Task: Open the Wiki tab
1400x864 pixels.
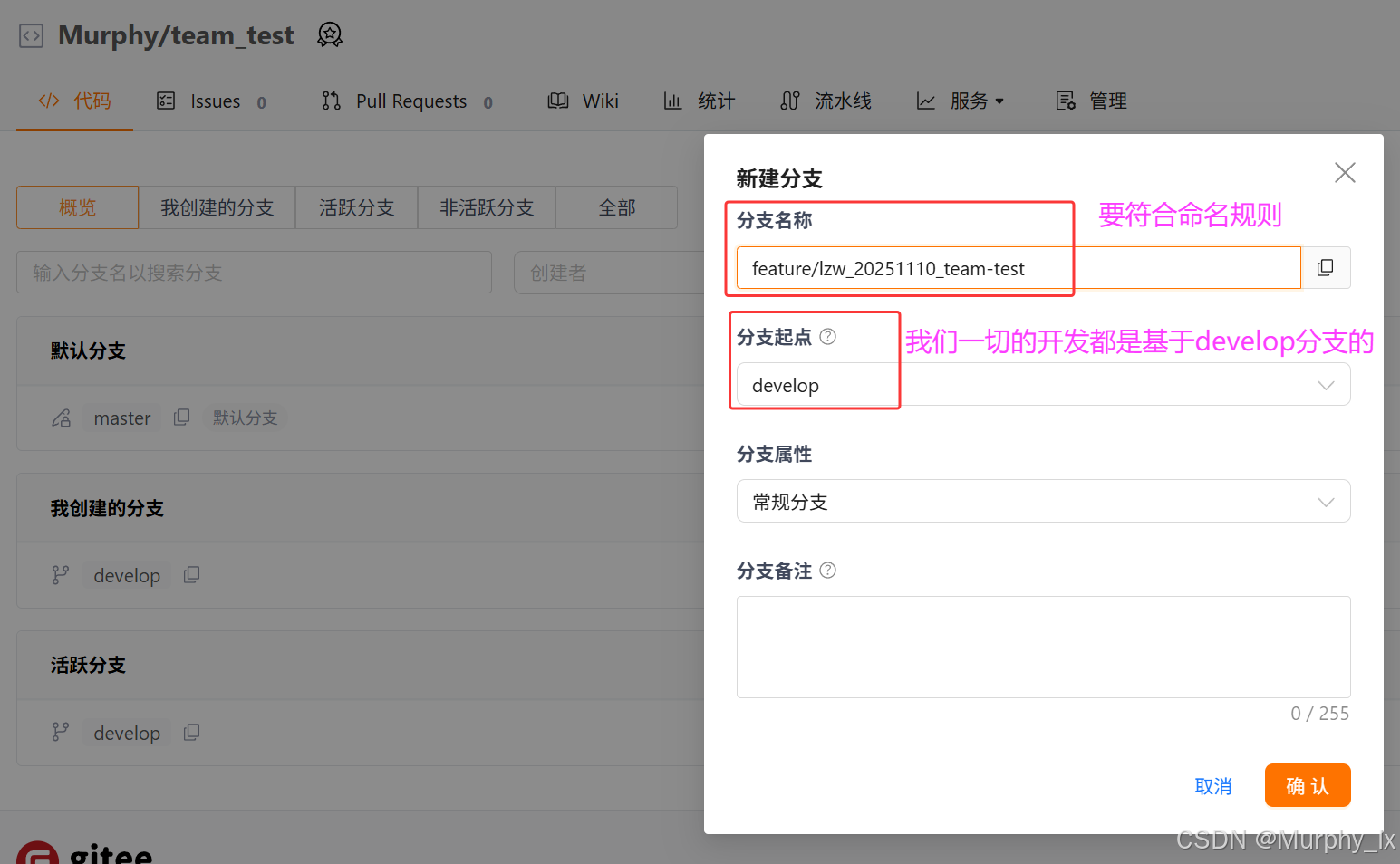Action: pos(583,101)
